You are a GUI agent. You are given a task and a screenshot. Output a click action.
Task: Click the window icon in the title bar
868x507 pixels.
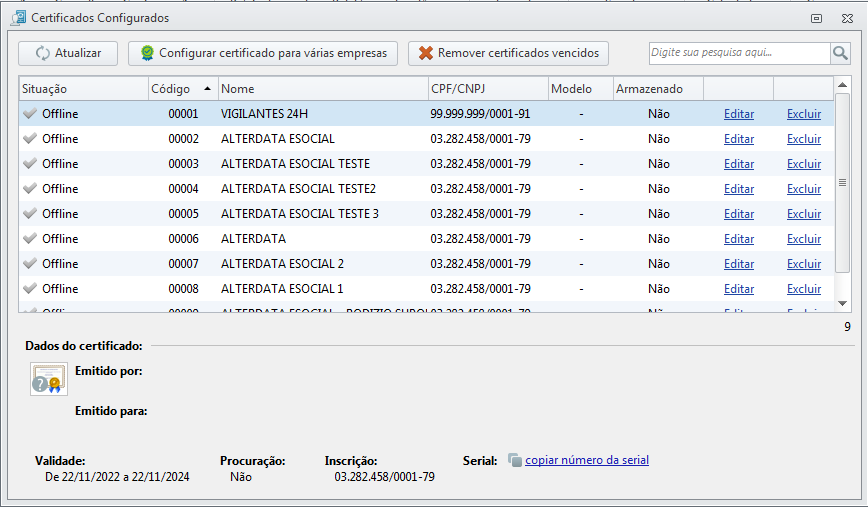click(x=18, y=18)
